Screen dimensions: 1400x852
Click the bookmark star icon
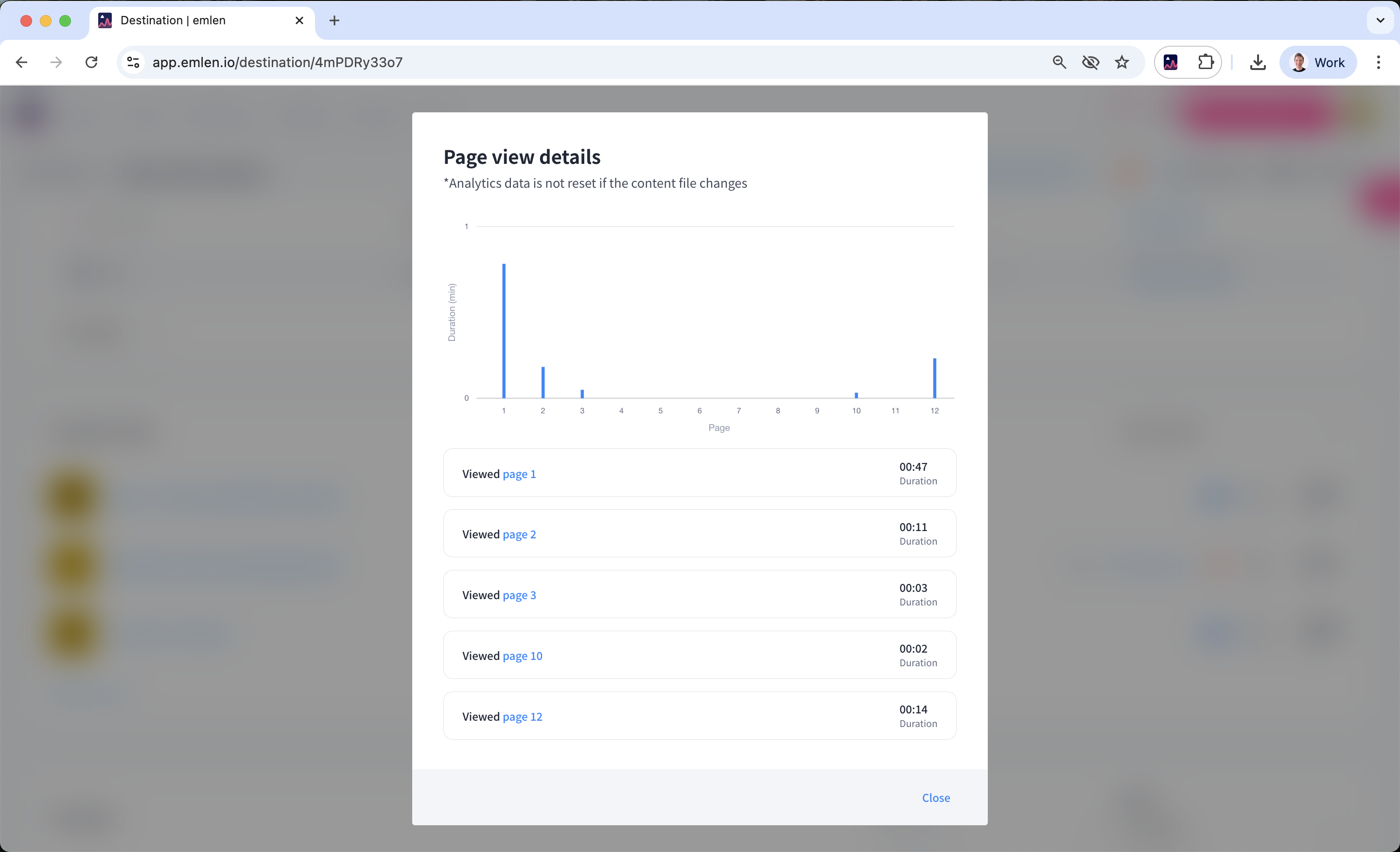pyautogui.click(x=1121, y=63)
